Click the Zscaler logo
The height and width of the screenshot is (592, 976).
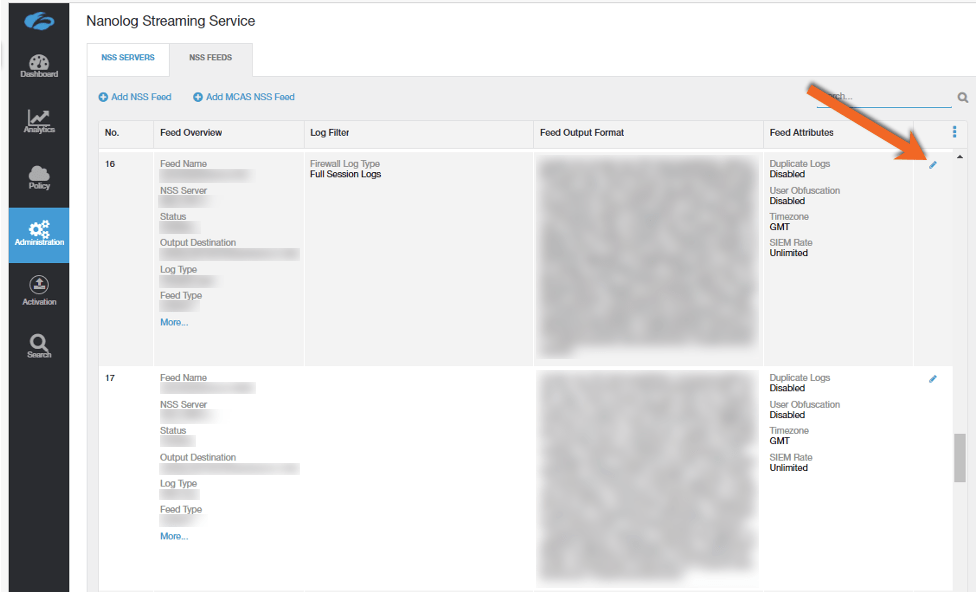(38, 20)
